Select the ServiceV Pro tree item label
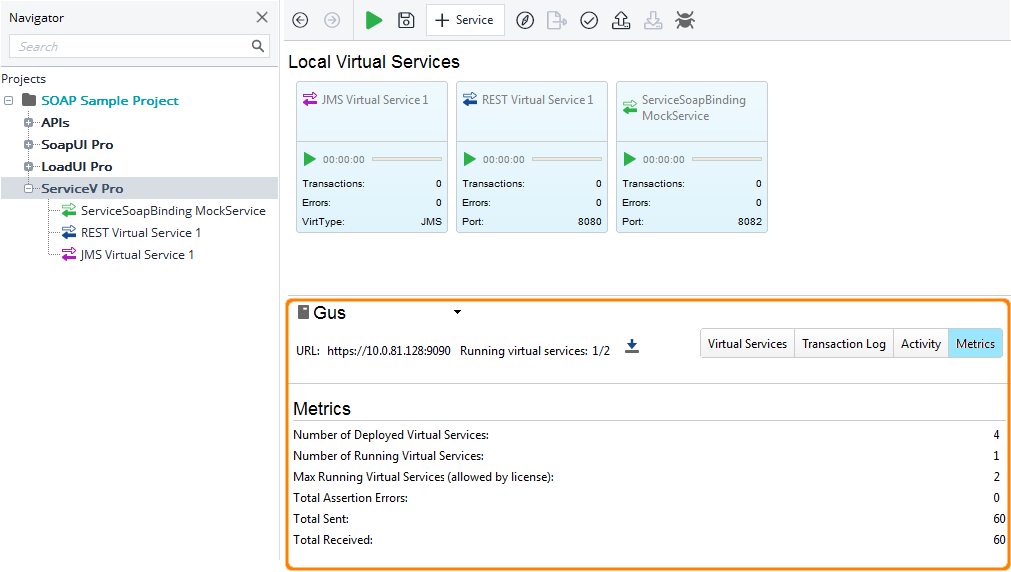This screenshot has height=572, width=1011. pos(82,188)
